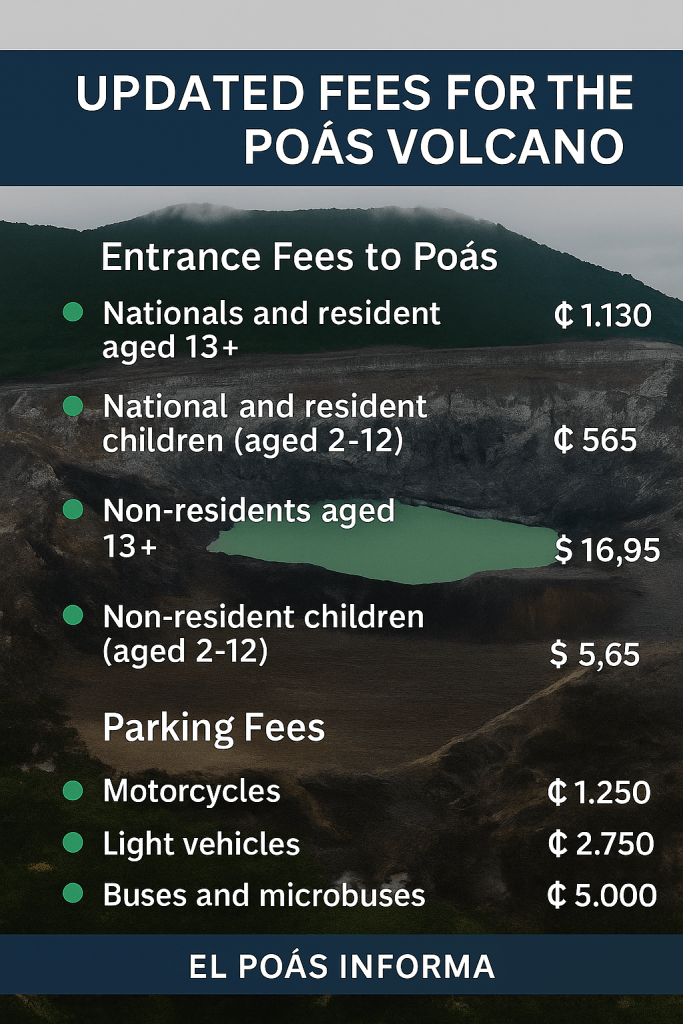683x1024 pixels.
Task: Select the ₡2.750 light vehicles parking fee
Action: tap(600, 844)
